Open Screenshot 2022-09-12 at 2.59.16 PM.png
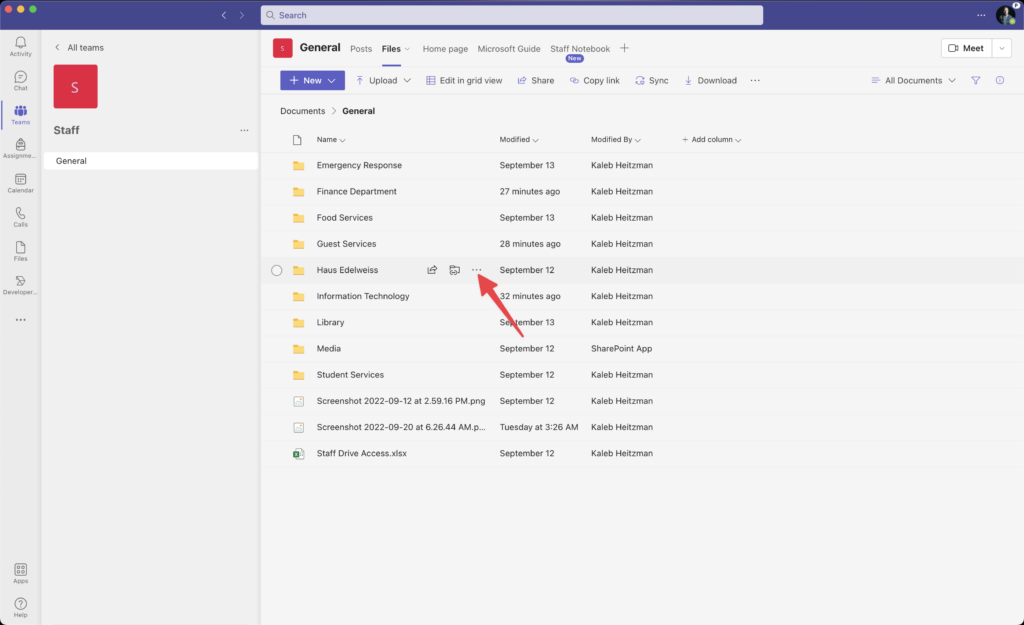This screenshot has height=625, width=1024. (x=401, y=401)
